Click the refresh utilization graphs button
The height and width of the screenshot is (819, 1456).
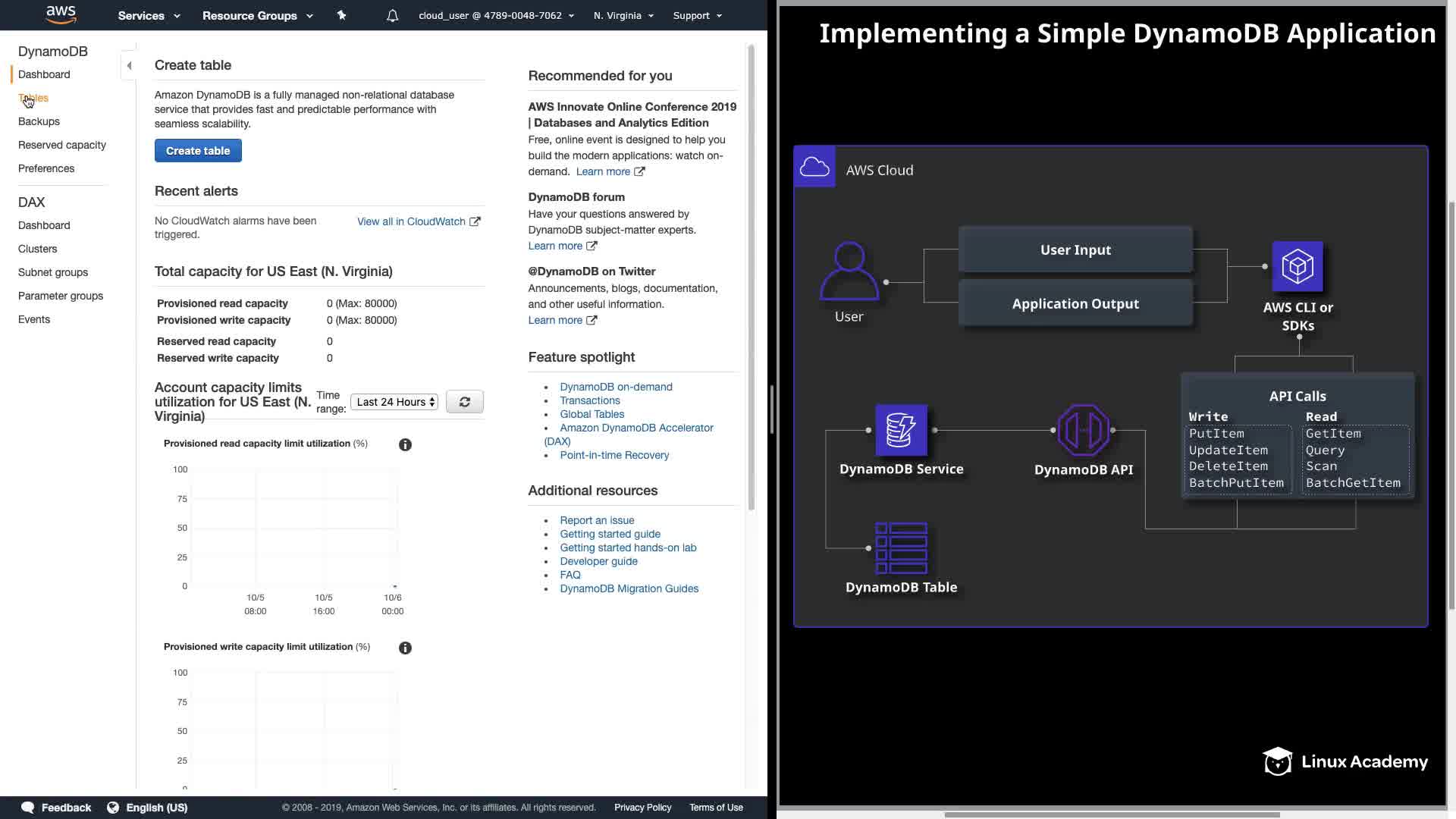pyautogui.click(x=464, y=402)
